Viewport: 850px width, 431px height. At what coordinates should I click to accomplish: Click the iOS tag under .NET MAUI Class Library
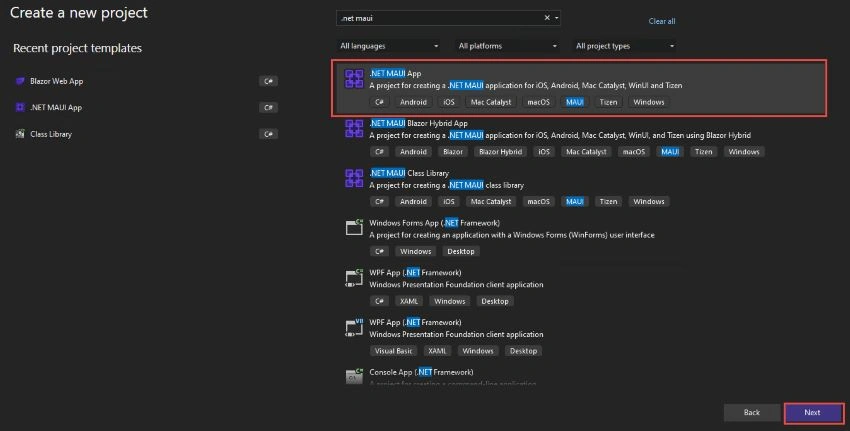coord(449,201)
